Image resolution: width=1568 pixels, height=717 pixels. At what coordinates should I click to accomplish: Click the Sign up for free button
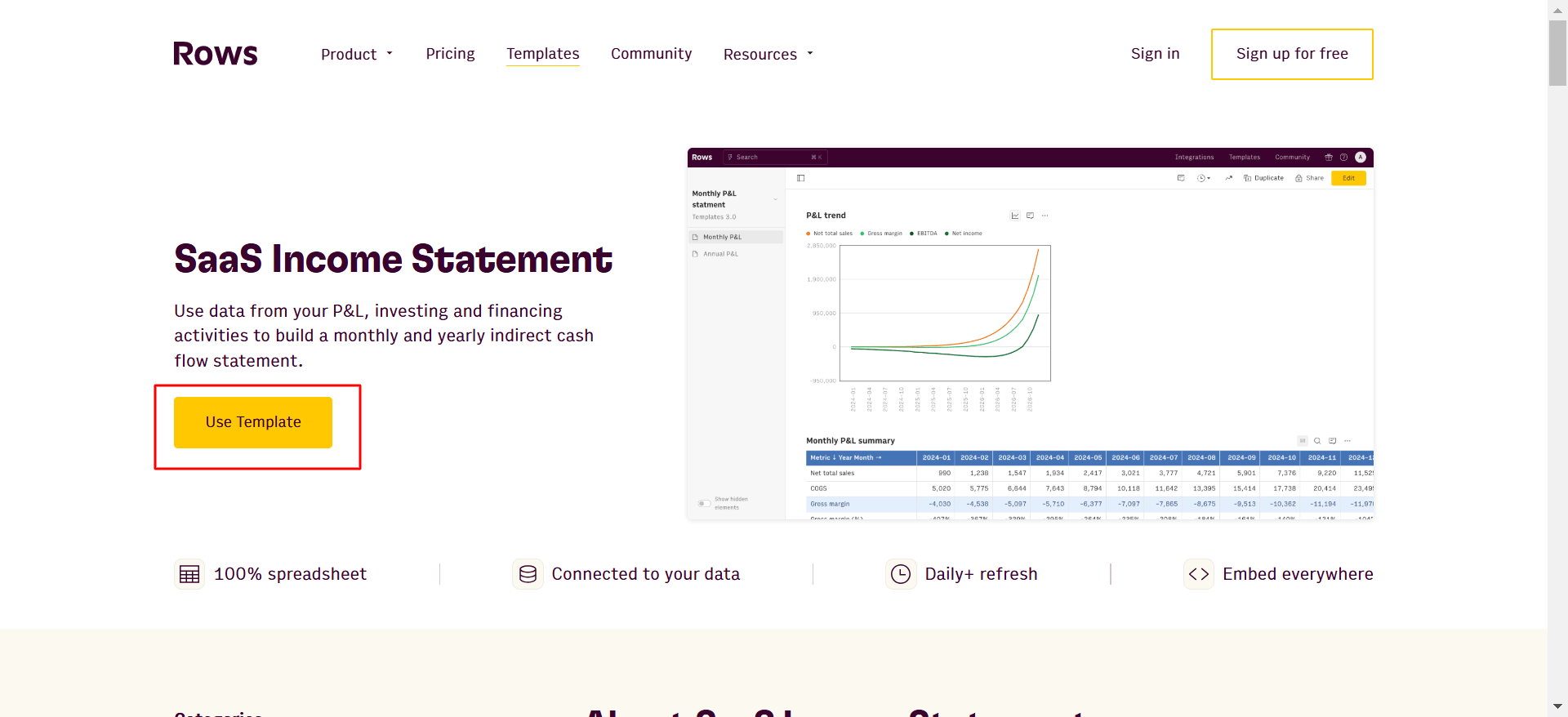[x=1292, y=54]
